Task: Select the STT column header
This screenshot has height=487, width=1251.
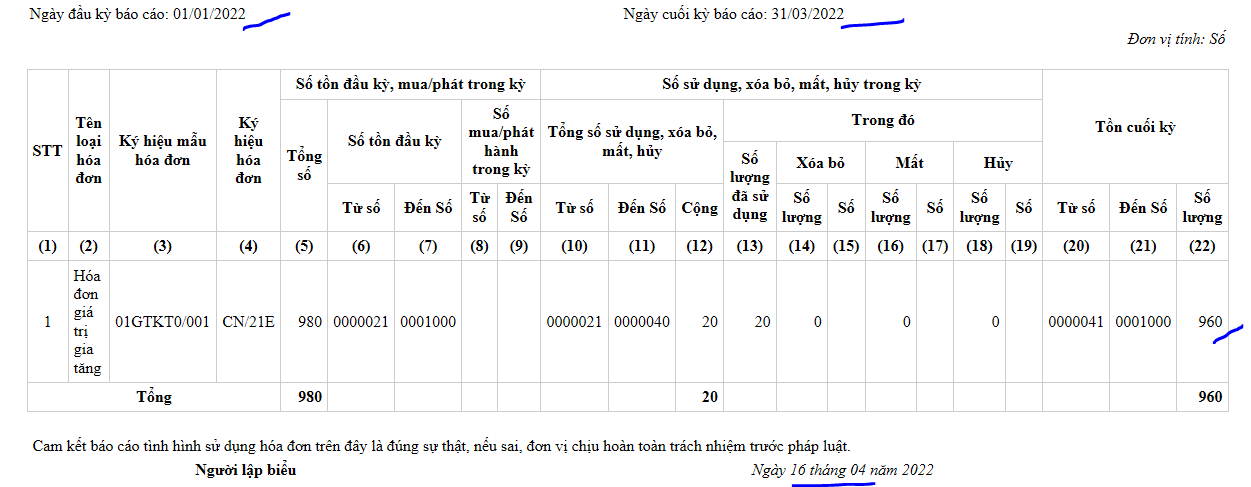Action: click(47, 151)
